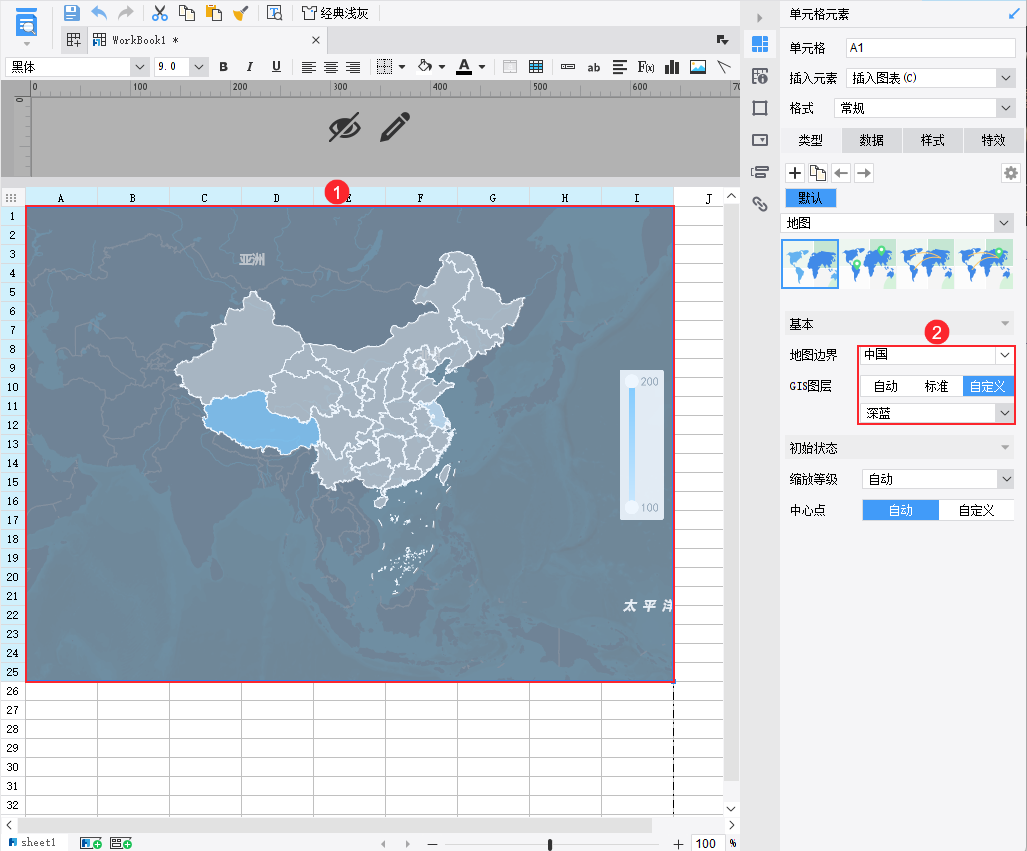This screenshot has width=1027, height=851.
Task: Add a new chart with plus icon
Action: pos(795,173)
